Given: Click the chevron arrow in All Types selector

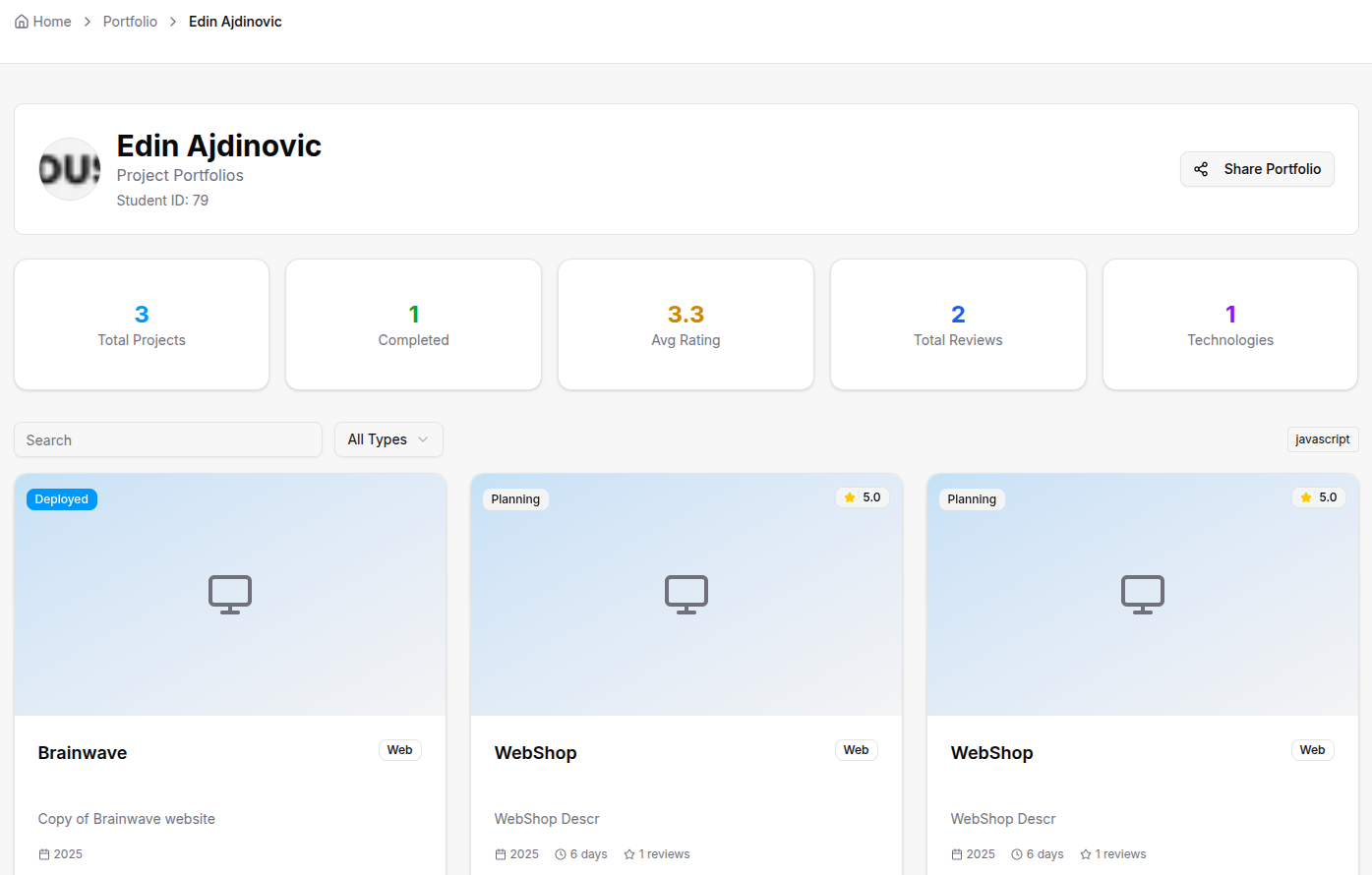Looking at the screenshot, I should [x=424, y=439].
